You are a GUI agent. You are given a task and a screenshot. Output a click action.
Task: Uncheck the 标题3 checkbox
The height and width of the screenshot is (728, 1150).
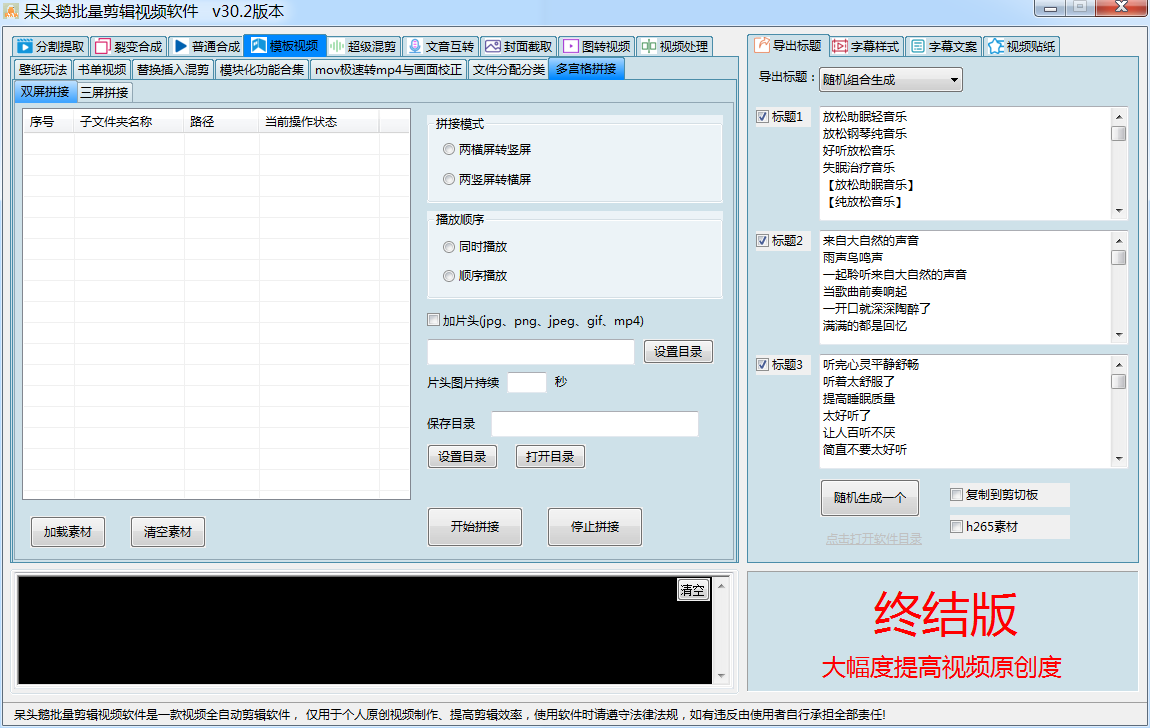tap(762, 364)
